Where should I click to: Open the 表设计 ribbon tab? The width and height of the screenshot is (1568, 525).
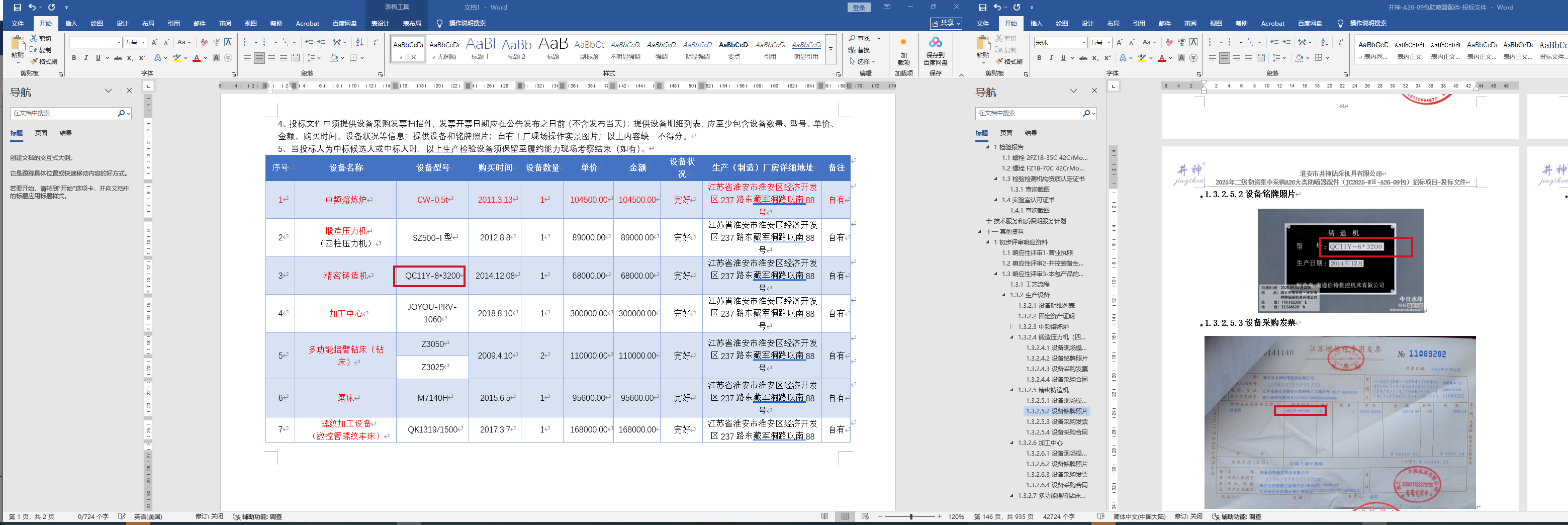coord(380,24)
